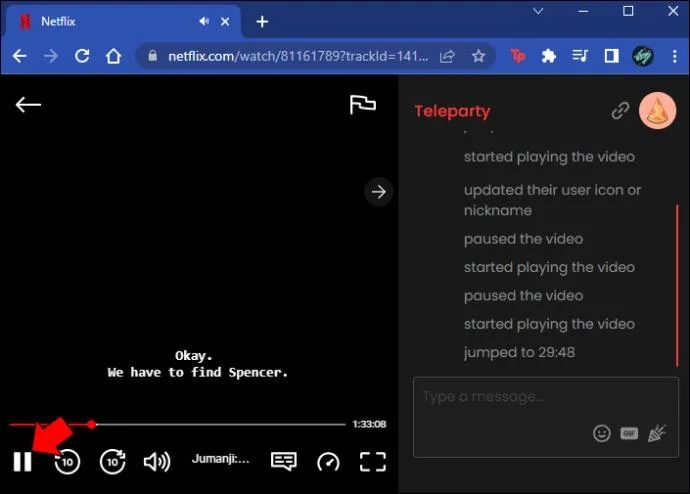The height and width of the screenshot is (494, 690).
Task: Collapse the Teleparty sidebar with the arrow
Action: coord(378,192)
